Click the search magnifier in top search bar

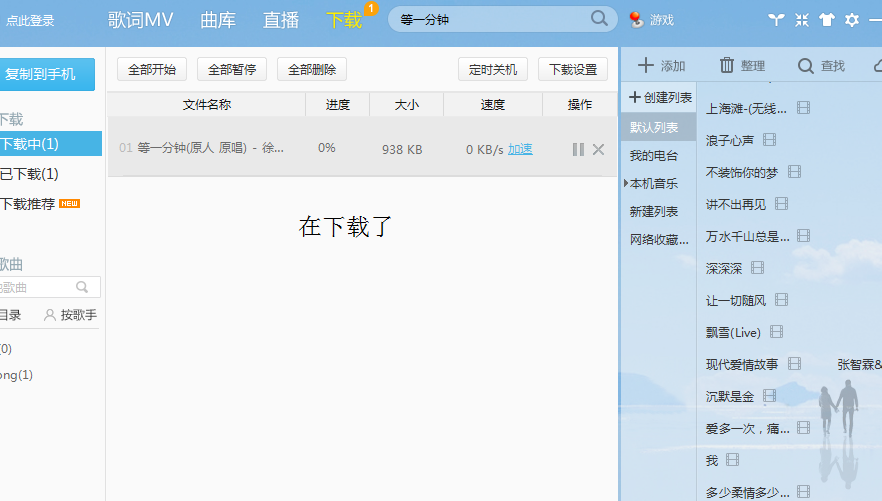(x=599, y=19)
